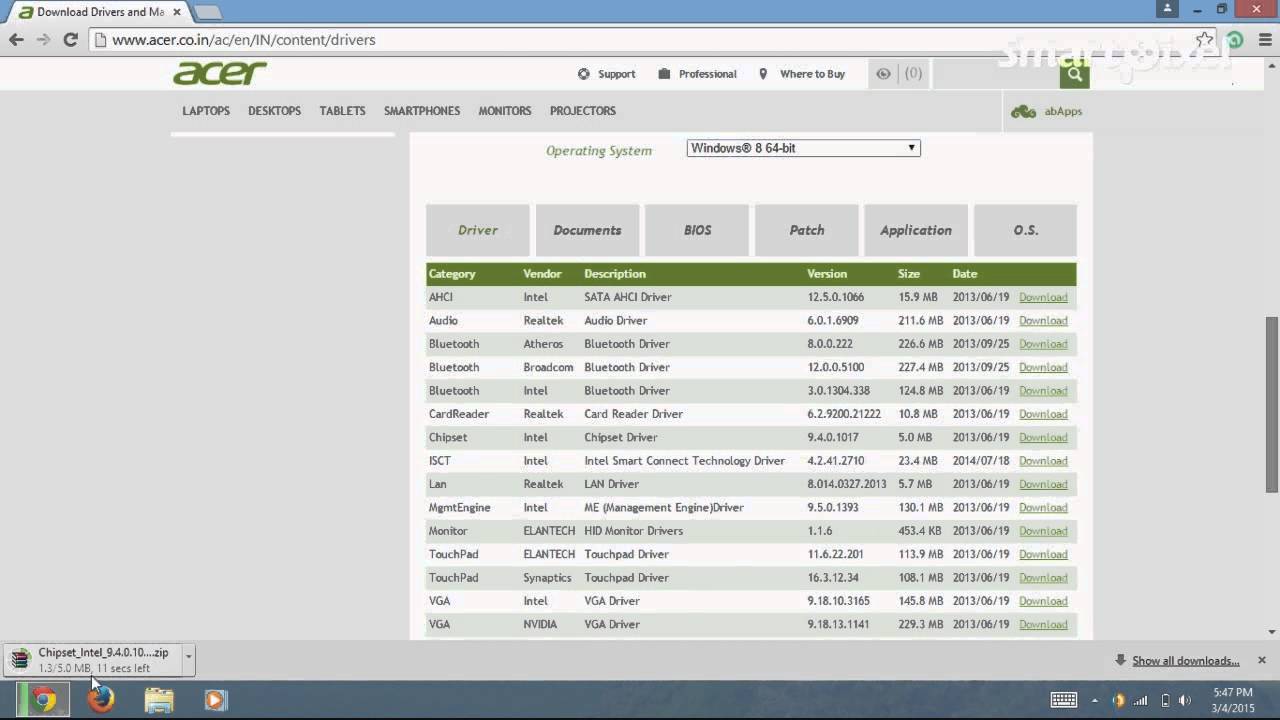Open the MONITORS menu
Screen dimensions: 1280x720
(505, 111)
